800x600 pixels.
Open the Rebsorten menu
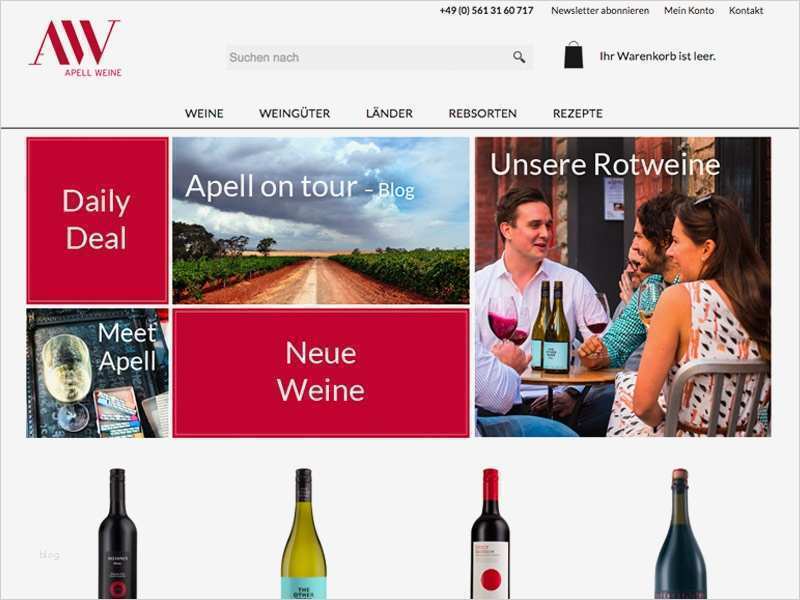coord(483,113)
